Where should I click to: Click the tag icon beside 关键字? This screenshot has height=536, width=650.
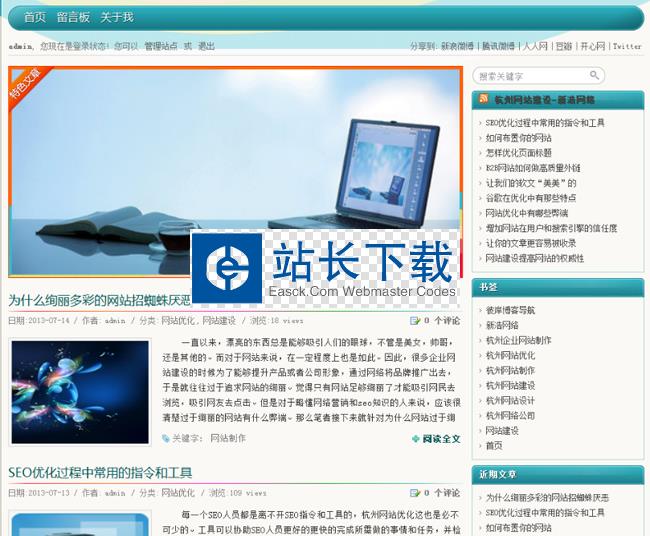(x=166, y=438)
